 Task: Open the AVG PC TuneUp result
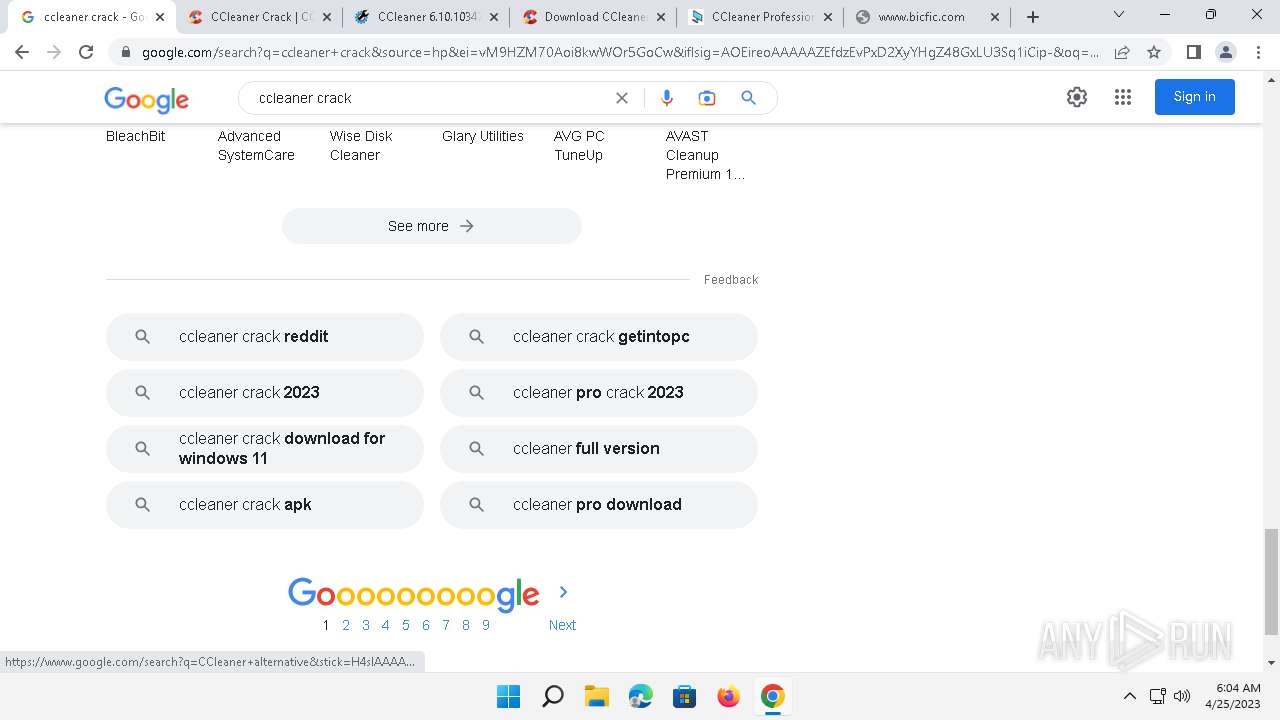click(x=579, y=146)
